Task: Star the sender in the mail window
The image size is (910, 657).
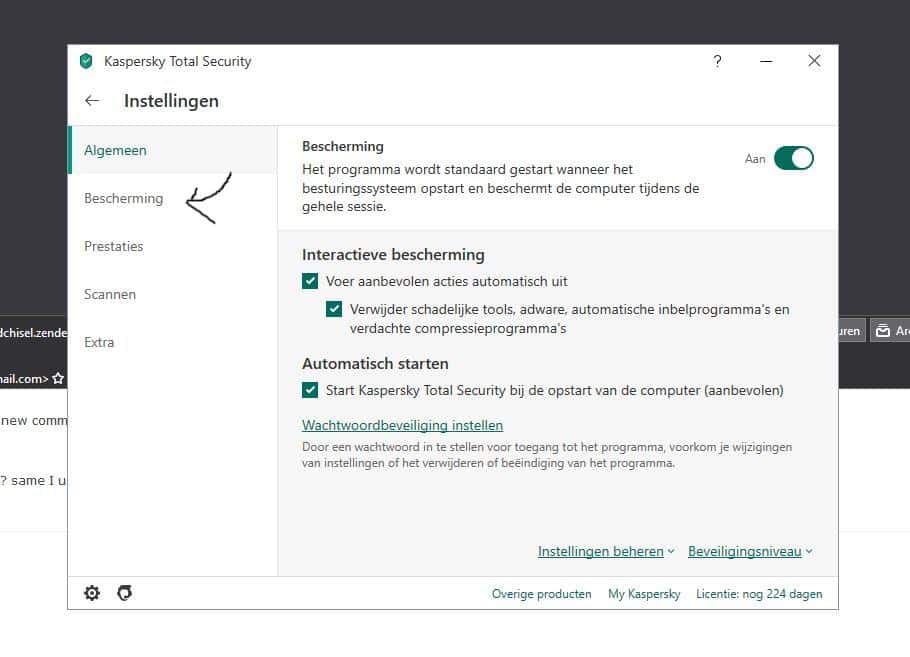Action: tap(58, 378)
